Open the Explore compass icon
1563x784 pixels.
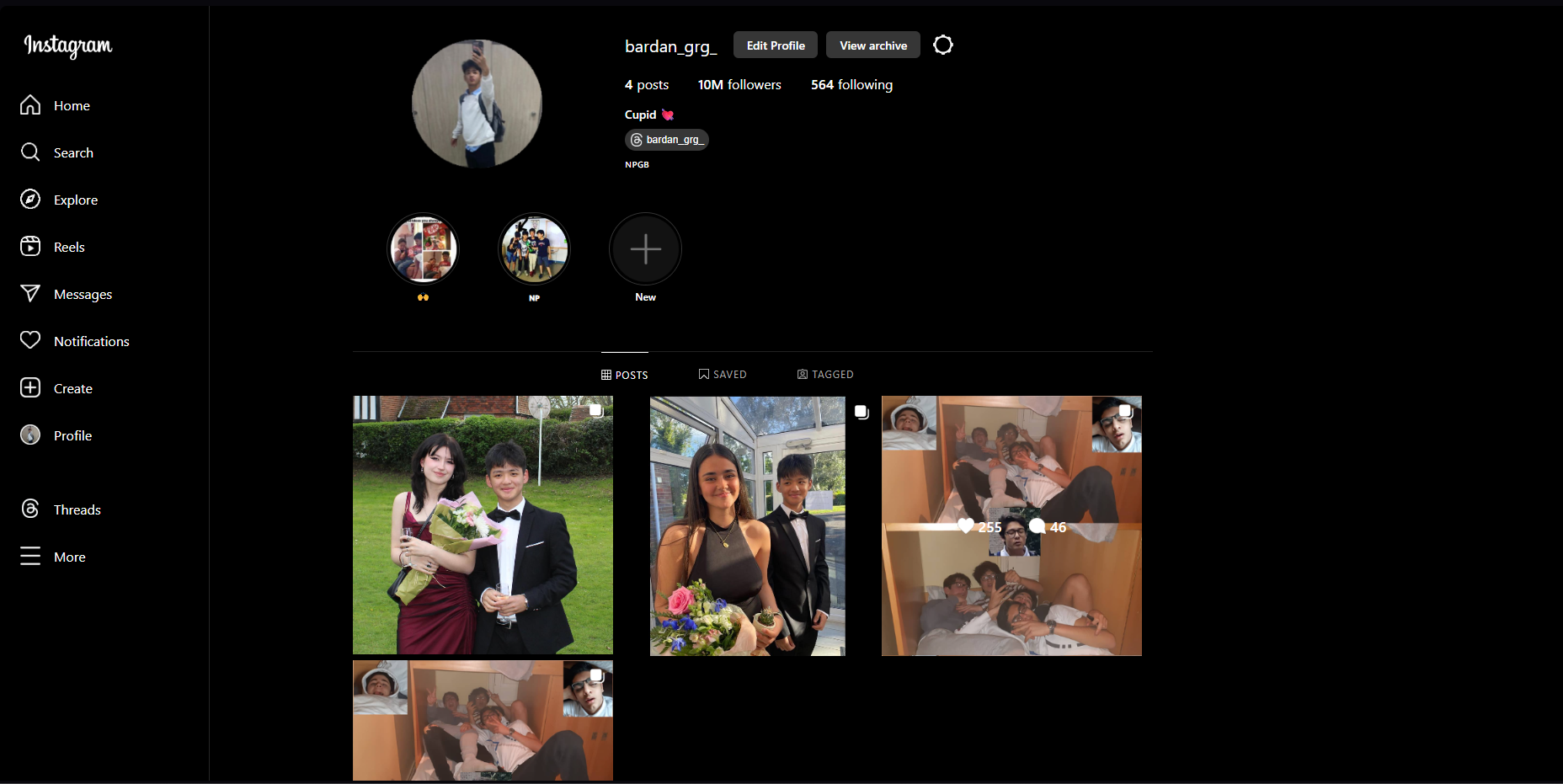(30, 200)
